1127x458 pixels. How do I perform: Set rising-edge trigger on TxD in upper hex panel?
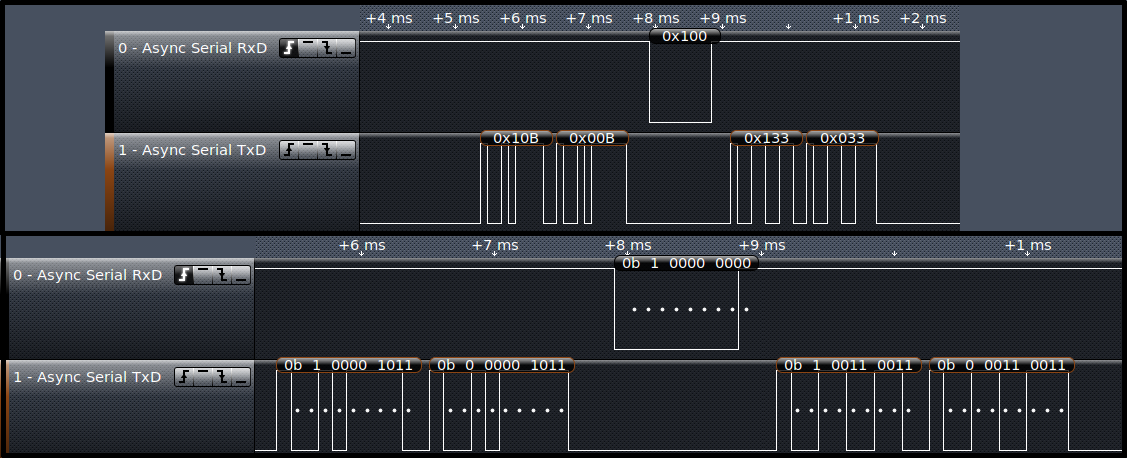click(x=289, y=150)
